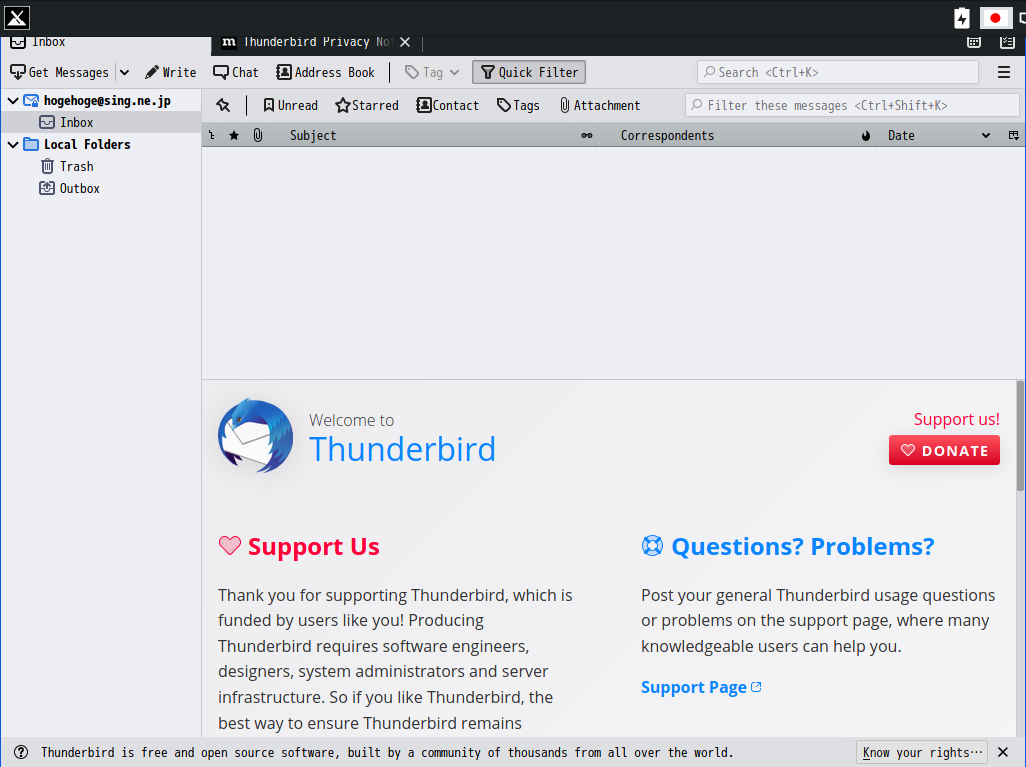The width and height of the screenshot is (1026, 767).
Task: Toggle the keep filters pinned icon
Action: pyautogui.click(x=223, y=105)
